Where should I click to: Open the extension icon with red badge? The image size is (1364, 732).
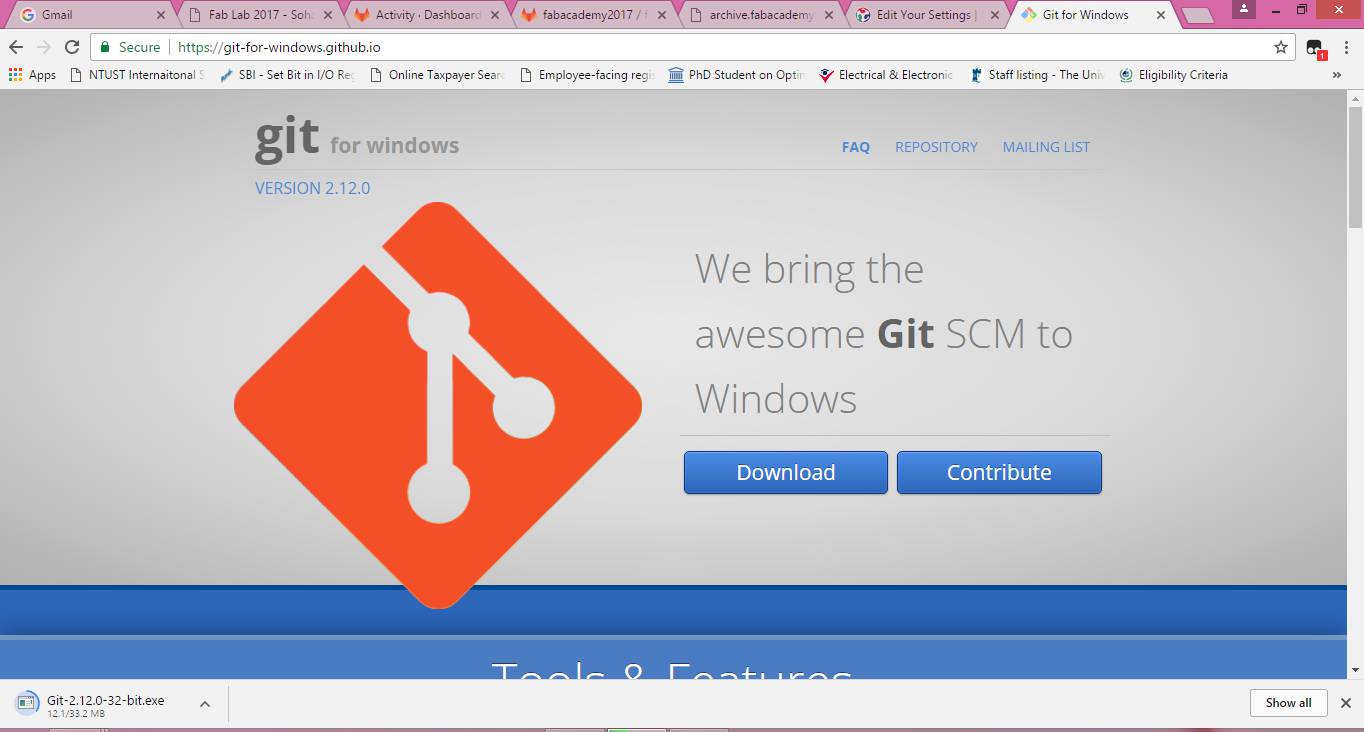tap(1315, 48)
